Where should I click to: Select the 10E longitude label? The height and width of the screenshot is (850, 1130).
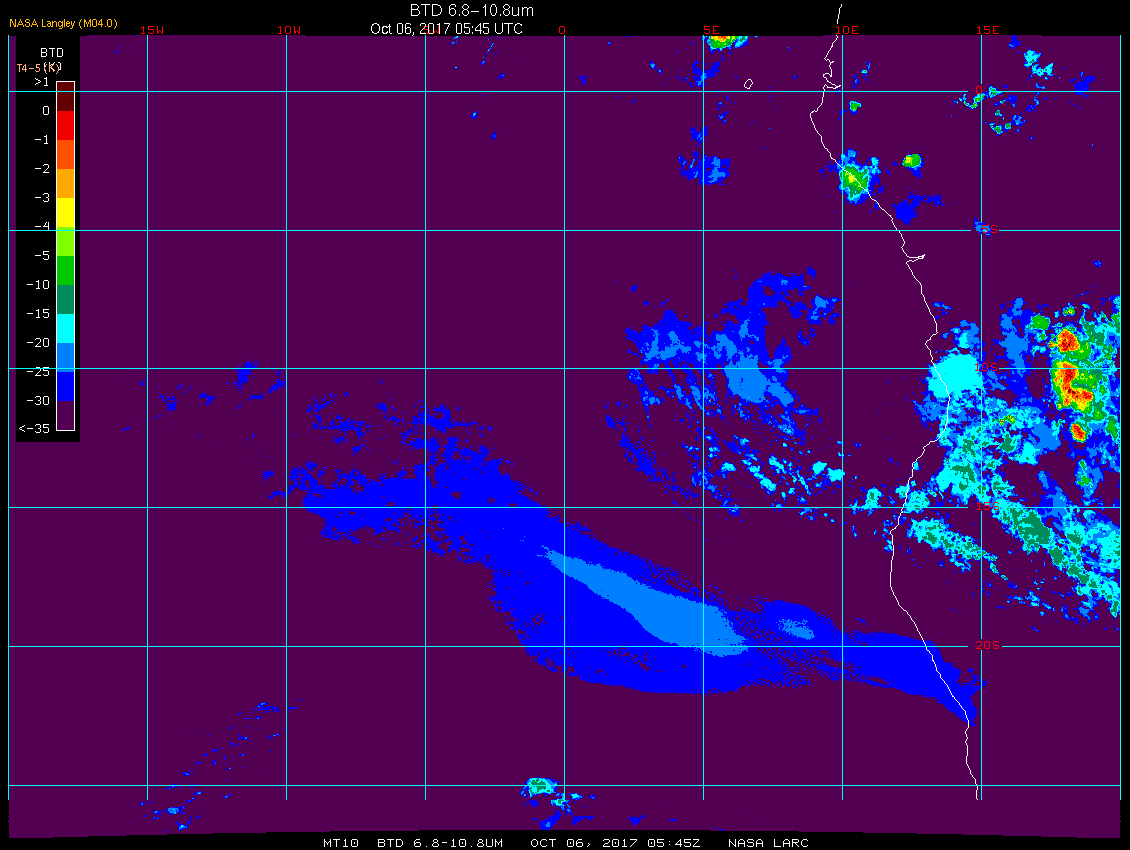coord(847,30)
